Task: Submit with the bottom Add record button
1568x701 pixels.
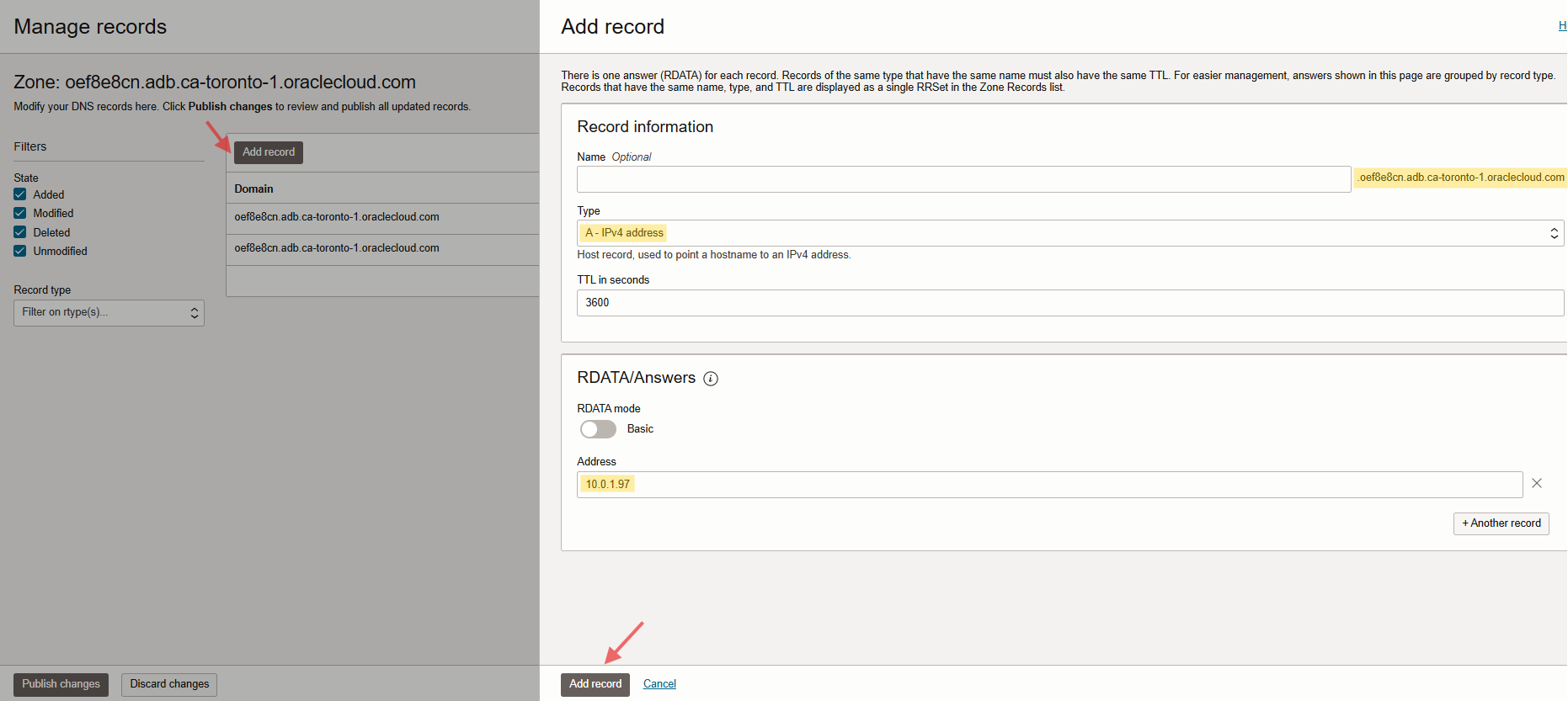Action: [595, 684]
